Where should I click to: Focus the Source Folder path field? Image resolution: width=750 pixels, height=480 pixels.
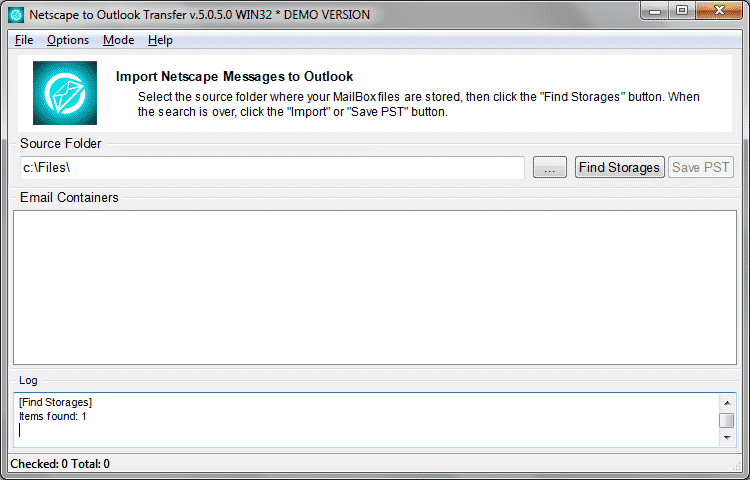point(272,168)
